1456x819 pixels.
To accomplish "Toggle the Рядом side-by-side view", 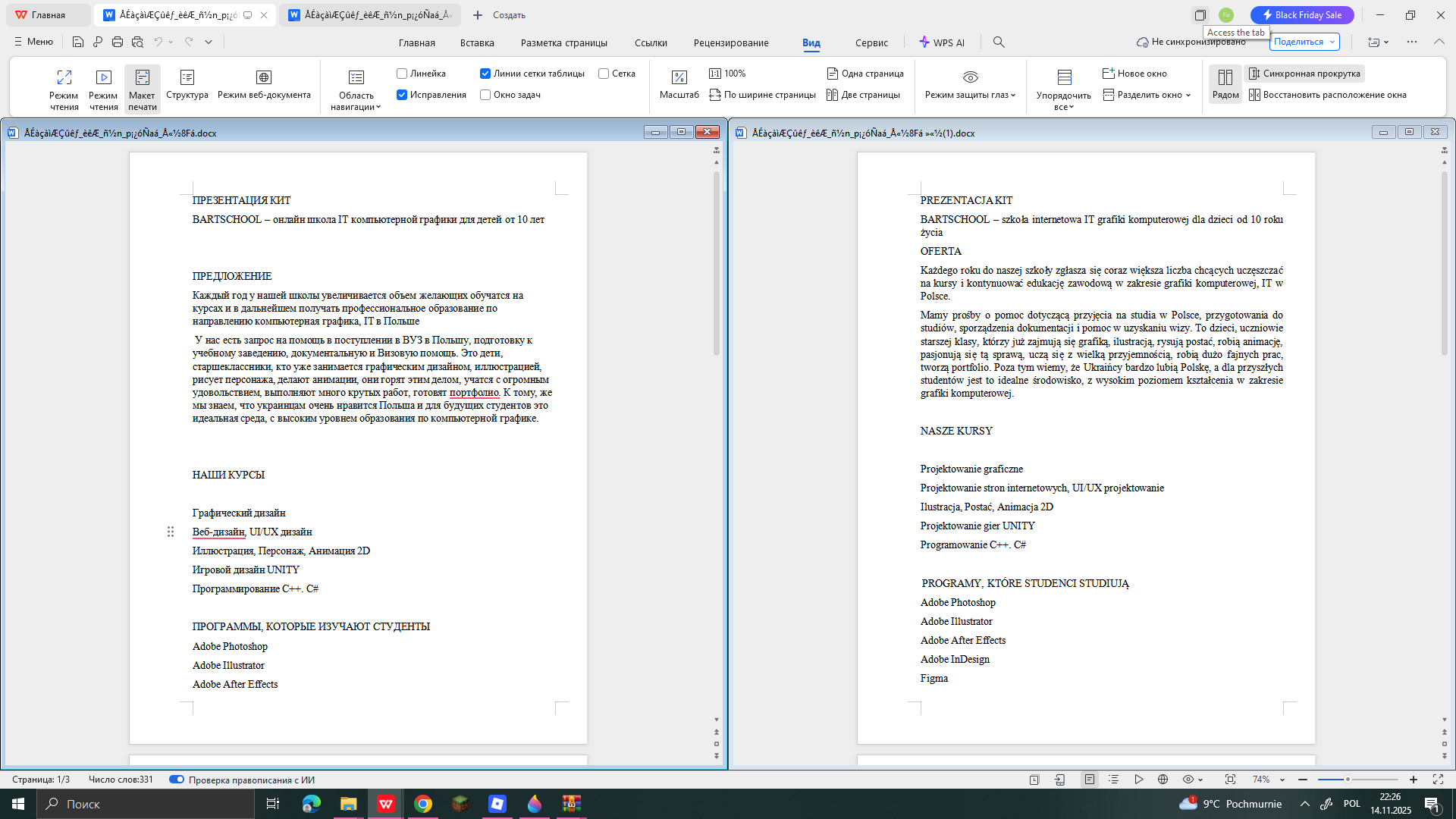I will [1225, 84].
